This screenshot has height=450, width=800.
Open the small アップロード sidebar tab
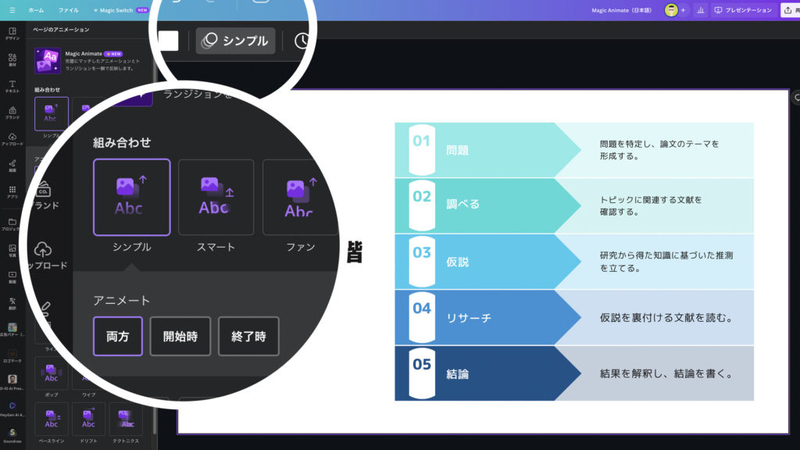[12, 139]
